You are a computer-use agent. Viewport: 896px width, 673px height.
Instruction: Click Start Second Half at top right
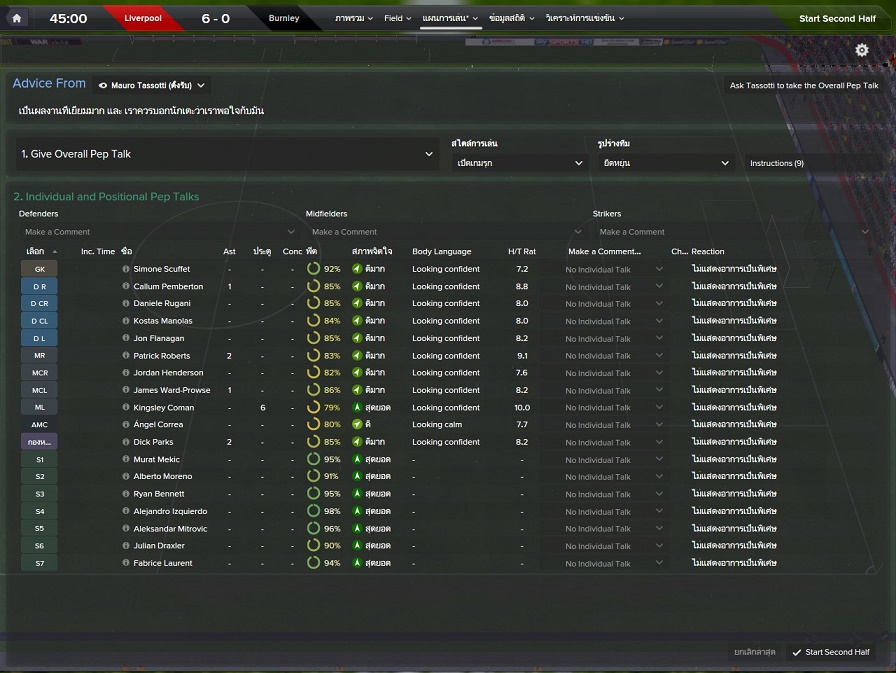click(837, 19)
